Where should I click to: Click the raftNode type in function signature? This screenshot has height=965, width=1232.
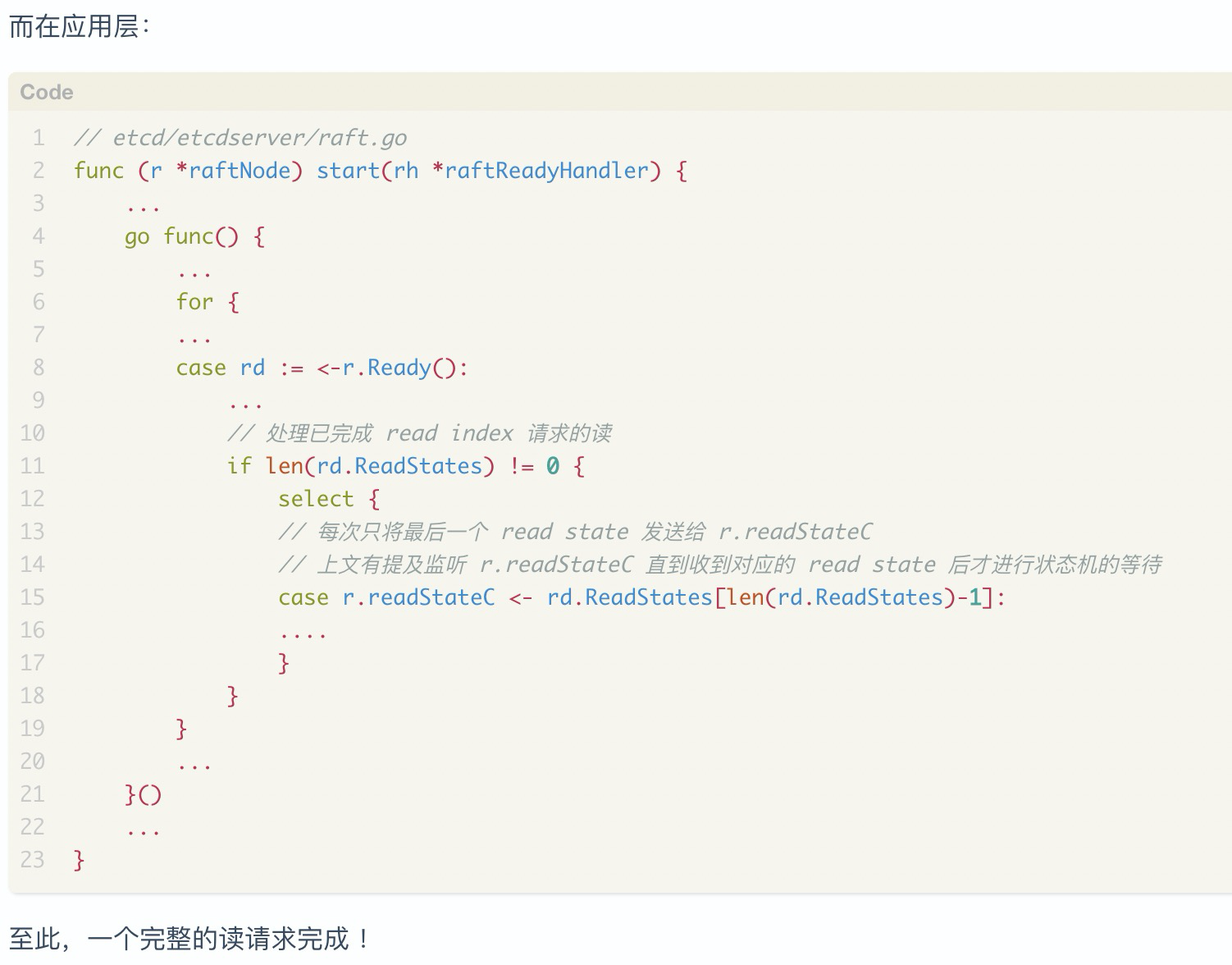(240, 171)
